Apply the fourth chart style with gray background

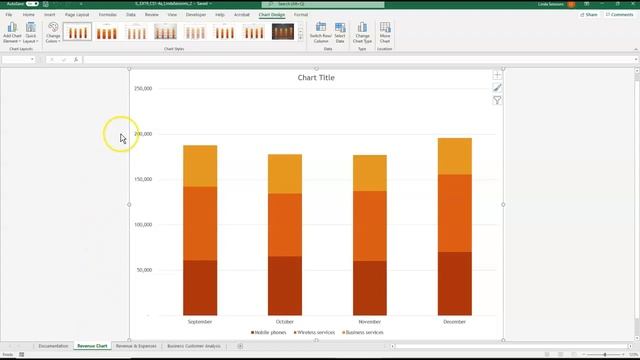pos(166,31)
